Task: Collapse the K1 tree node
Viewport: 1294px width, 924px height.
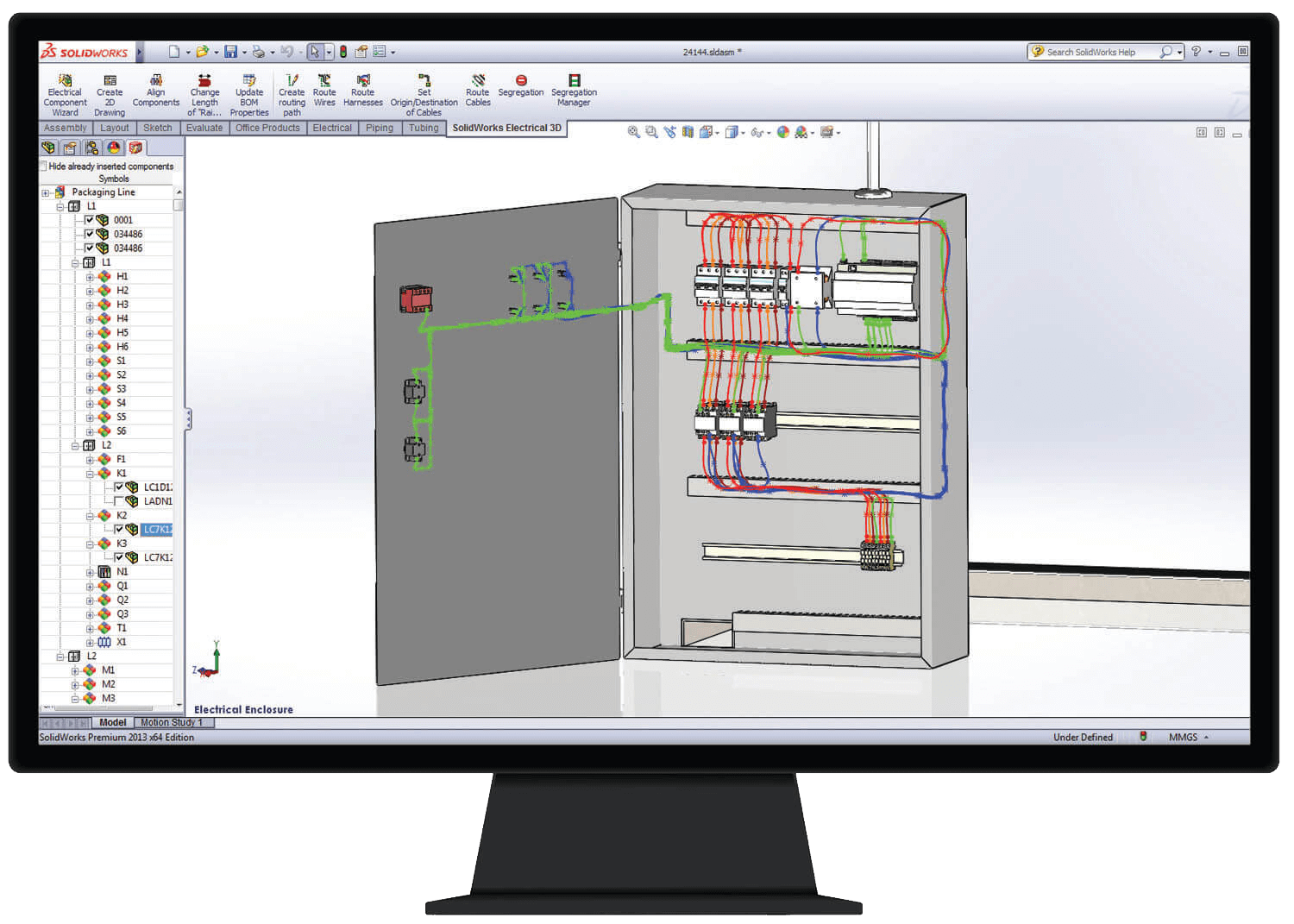Action: [90, 474]
